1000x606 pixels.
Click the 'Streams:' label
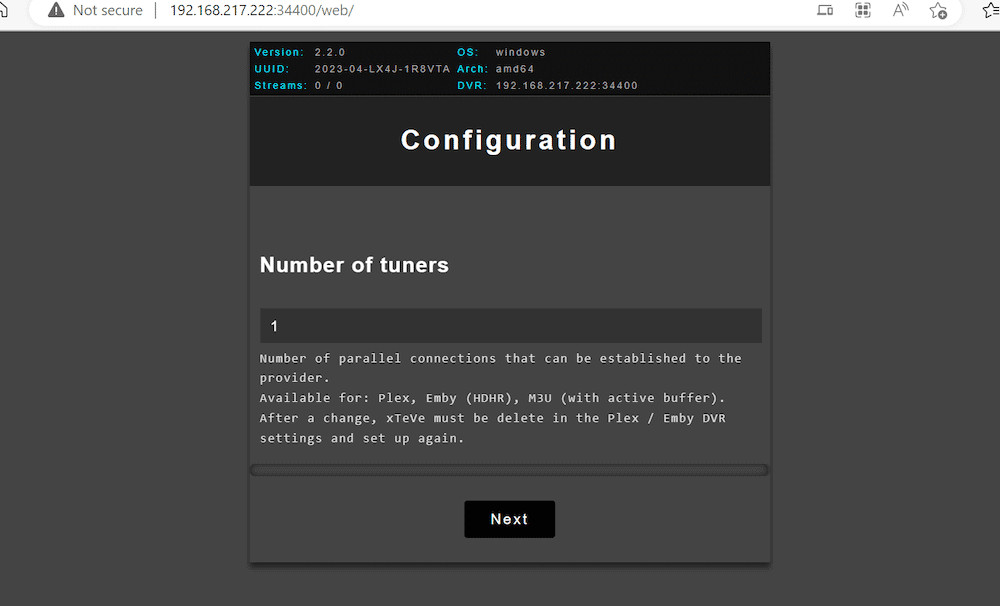pyautogui.click(x=280, y=85)
